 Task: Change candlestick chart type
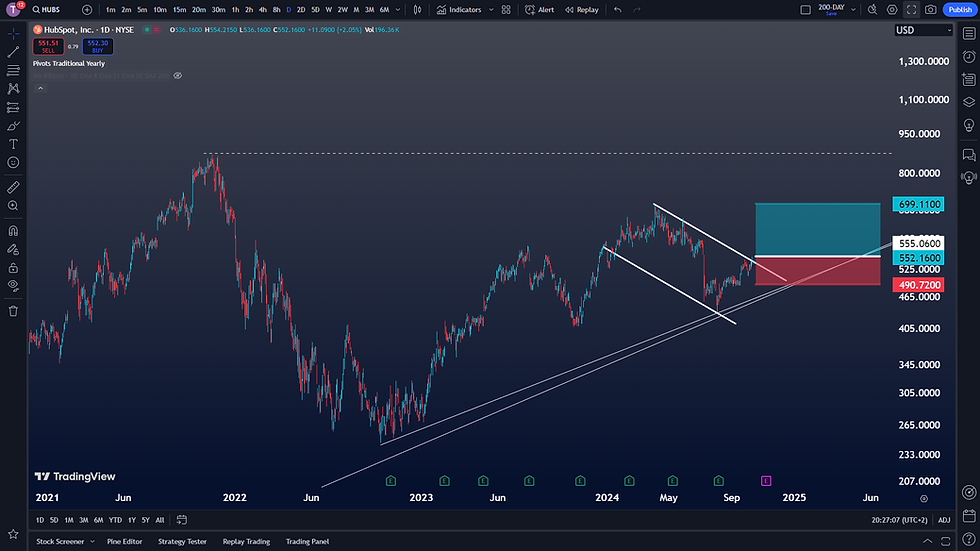pos(418,9)
